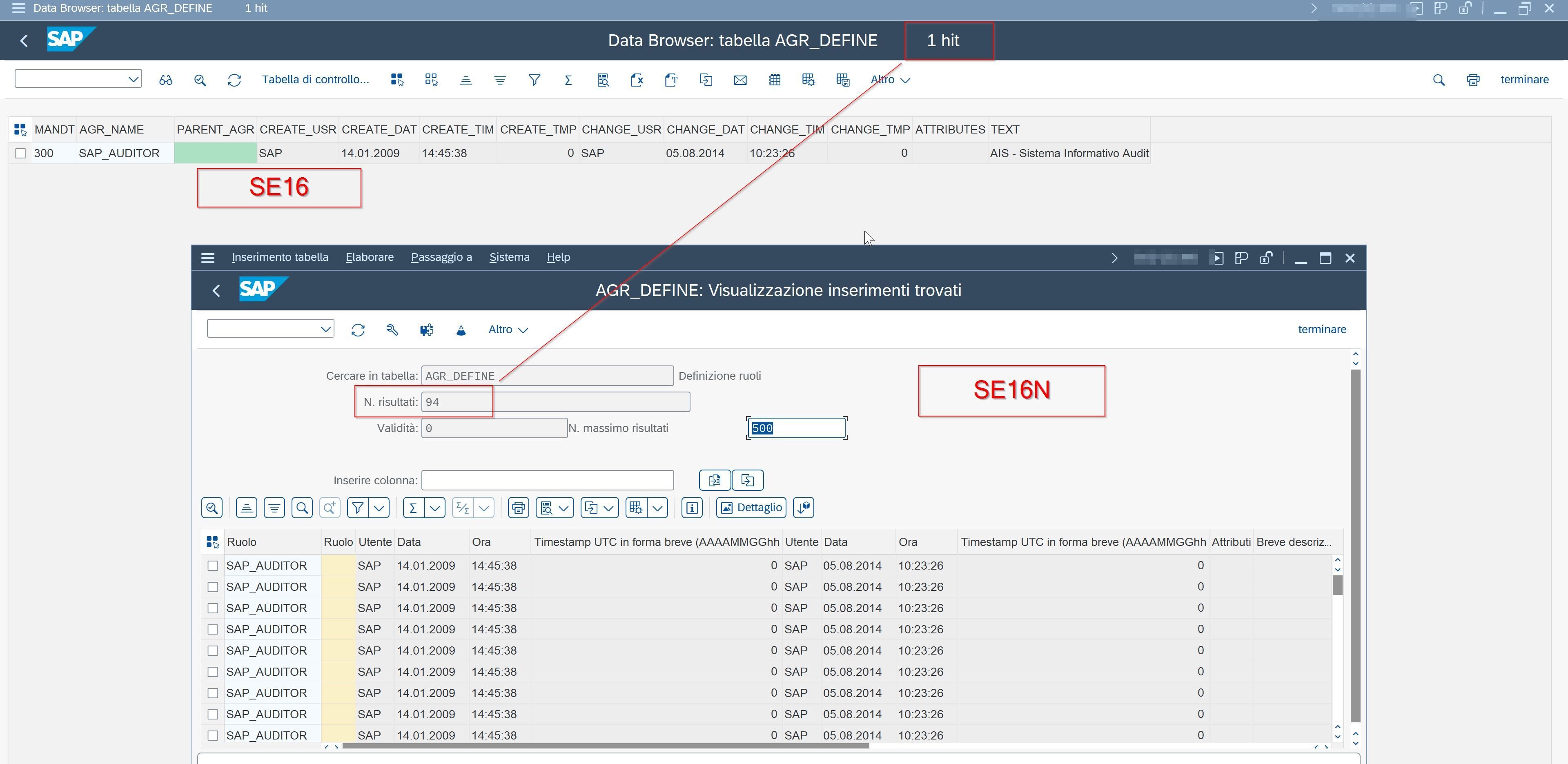Export to spreadsheet icon in SE16 toolbar
This screenshot has width=1568, height=764.
point(637,80)
